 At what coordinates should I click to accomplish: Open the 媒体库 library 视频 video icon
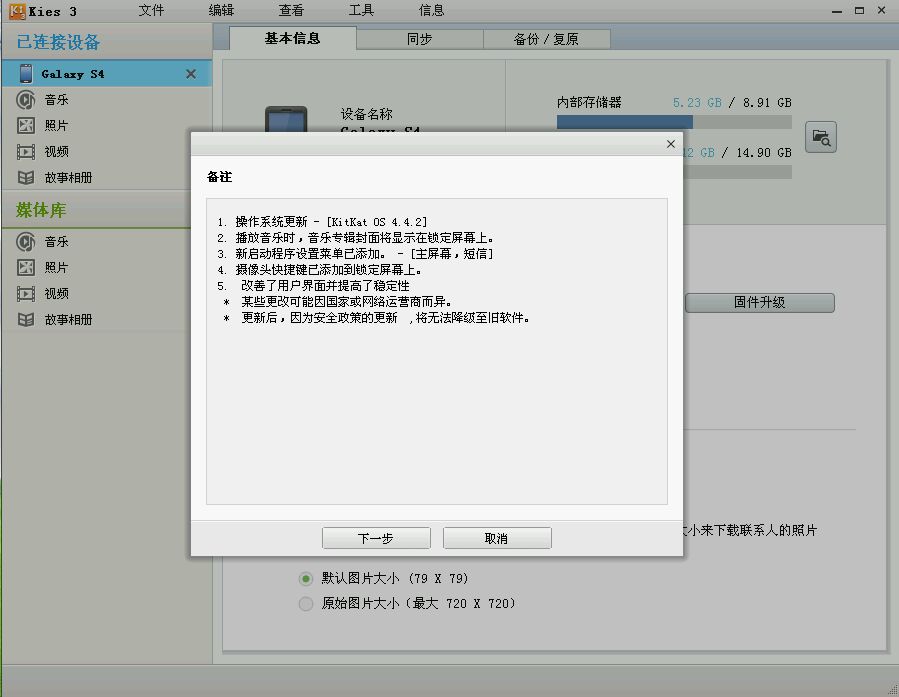(25, 294)
